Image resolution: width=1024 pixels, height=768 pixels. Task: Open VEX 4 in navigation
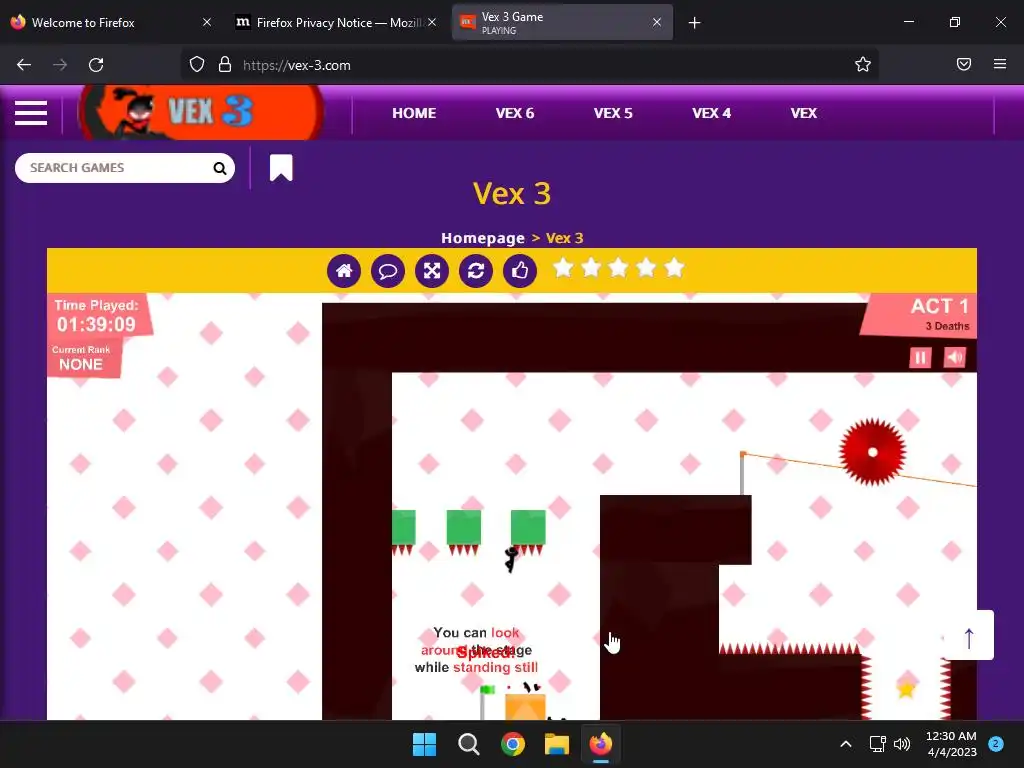[x=711, y=113]
